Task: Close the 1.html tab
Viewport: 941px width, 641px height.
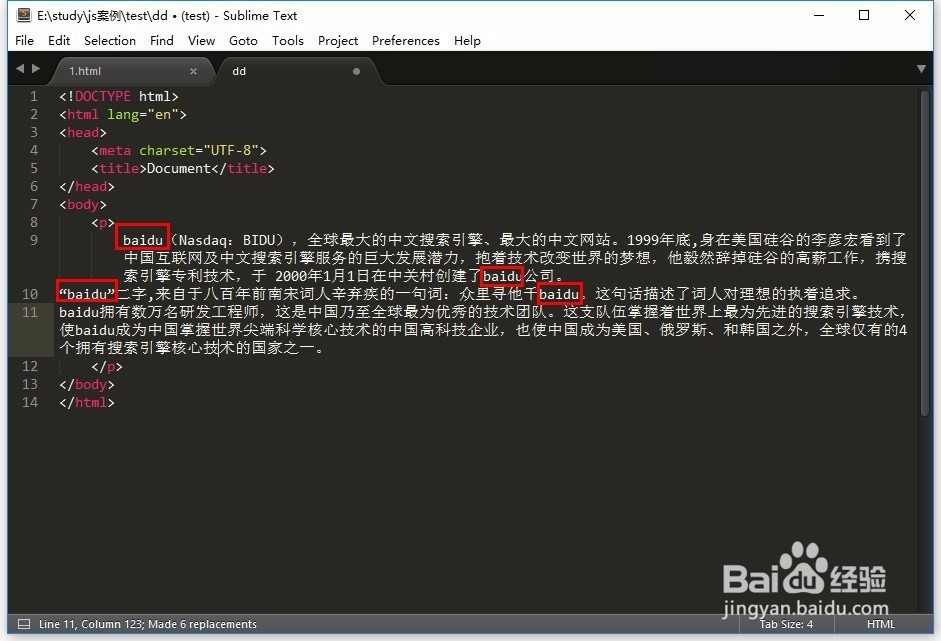Action: 193,71
